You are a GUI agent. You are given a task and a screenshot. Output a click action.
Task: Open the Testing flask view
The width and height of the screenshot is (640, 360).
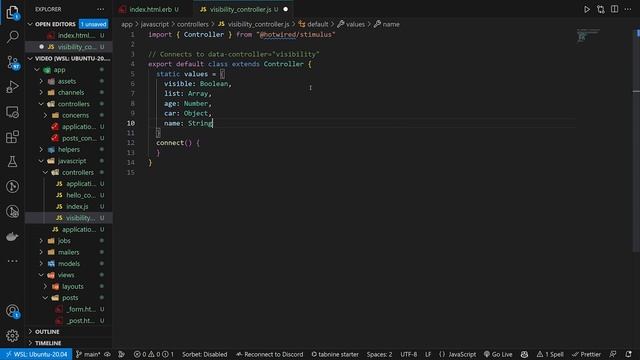[x=12, y=162]
